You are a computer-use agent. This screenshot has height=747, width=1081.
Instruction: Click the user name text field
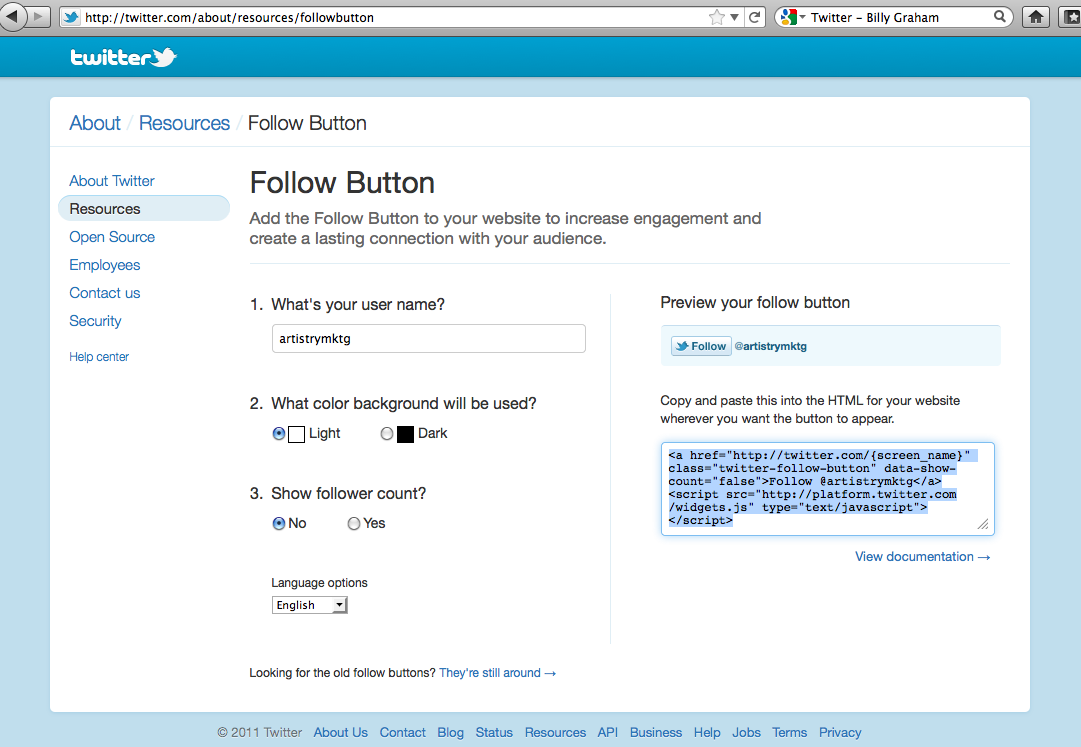tap(429, 338)
